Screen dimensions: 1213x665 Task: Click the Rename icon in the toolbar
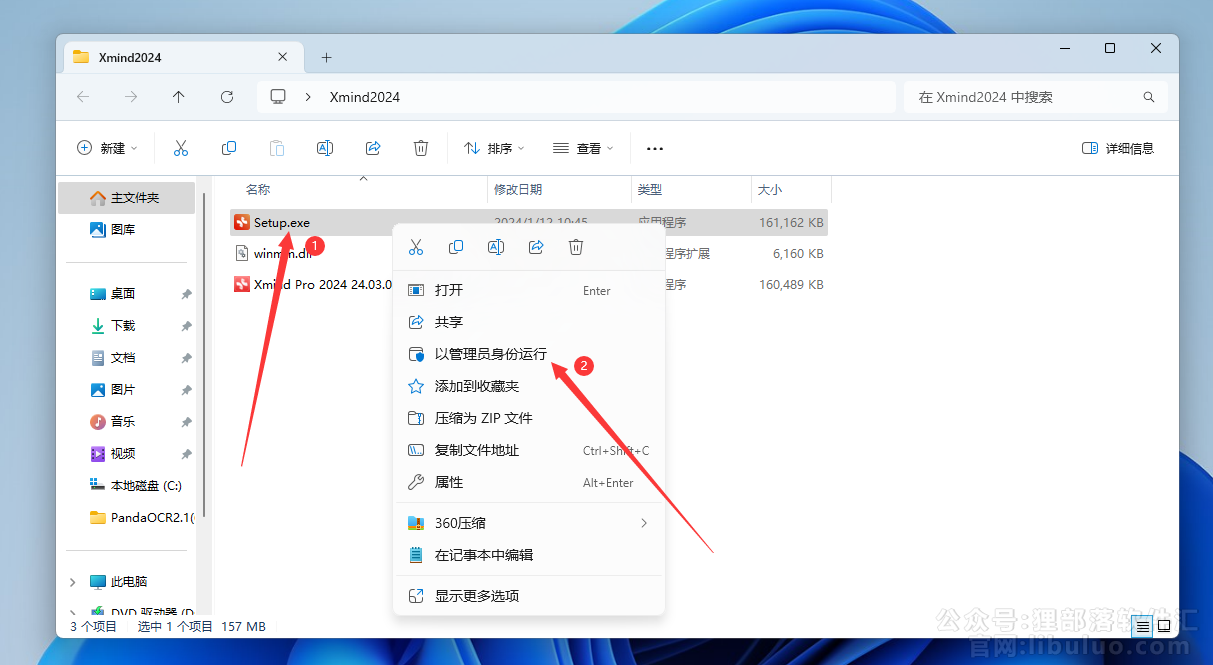click(x=325, y=148)
